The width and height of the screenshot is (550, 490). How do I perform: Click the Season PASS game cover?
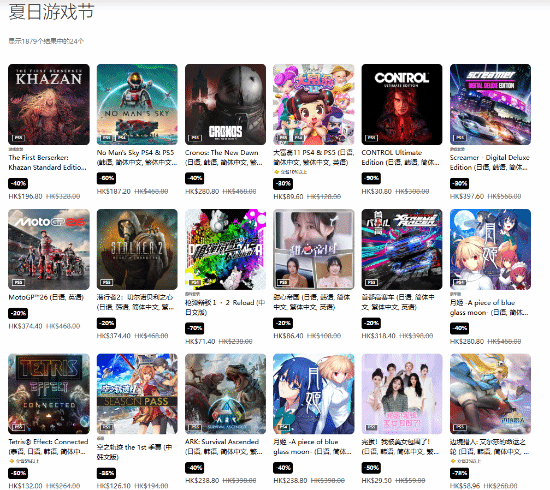pyautogui.click(x=137, y=394)
